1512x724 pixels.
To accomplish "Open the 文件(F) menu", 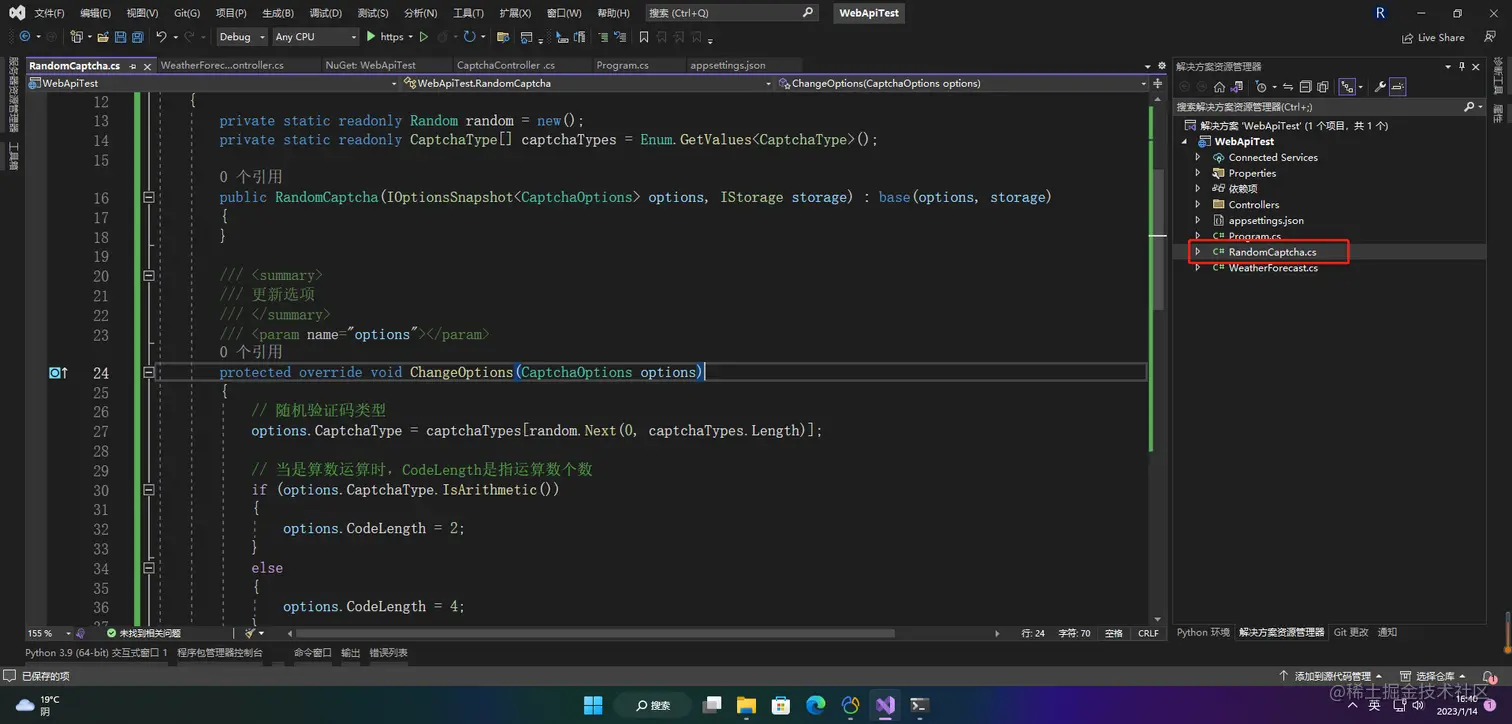I will coord(49,13).
